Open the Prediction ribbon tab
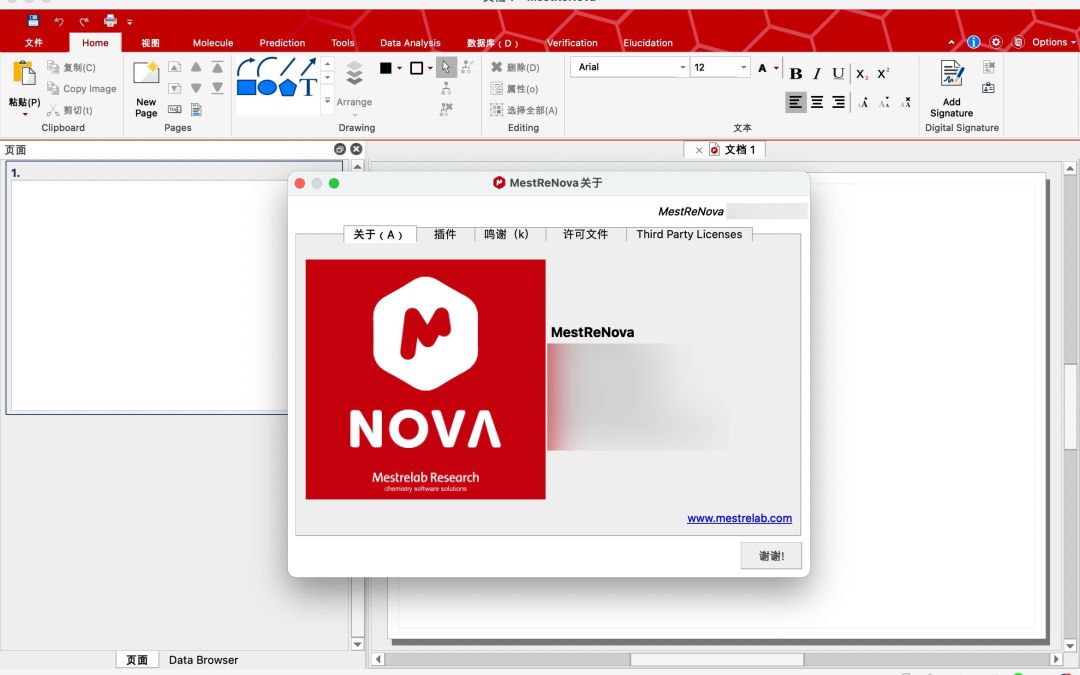1080x675 pixels. (x=281, y=42)
